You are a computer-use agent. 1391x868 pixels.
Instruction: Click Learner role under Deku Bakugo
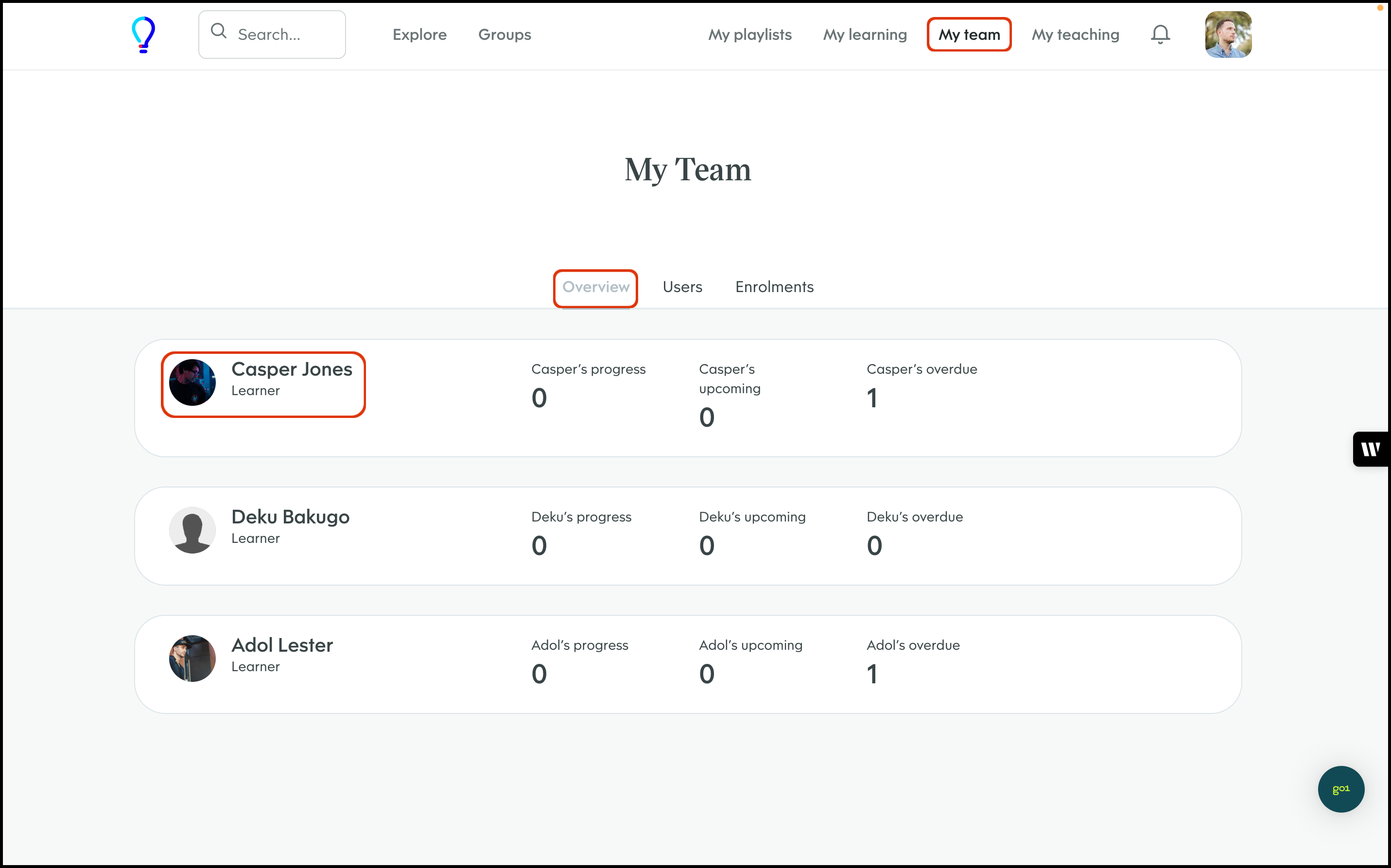(x=256, y=538)
